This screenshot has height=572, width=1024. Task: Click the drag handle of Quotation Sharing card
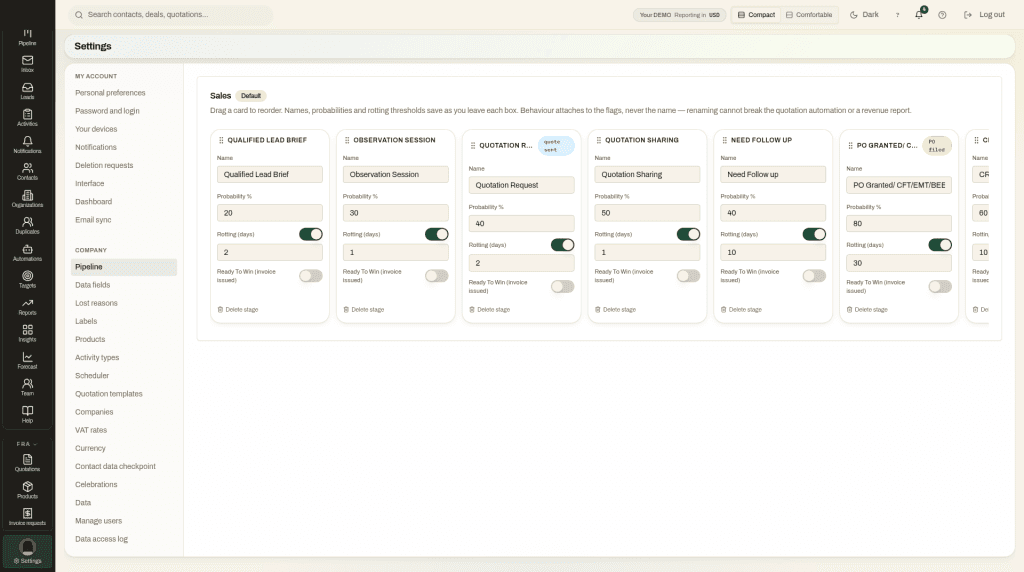(x=598, y=140)
